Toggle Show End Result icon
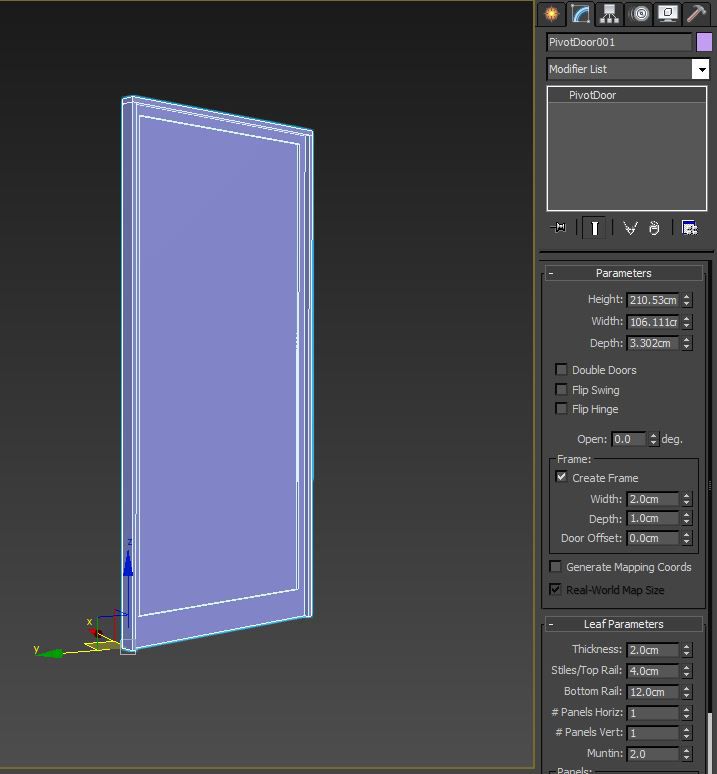Screen dimensions: 717x774 tap(595, 228)
